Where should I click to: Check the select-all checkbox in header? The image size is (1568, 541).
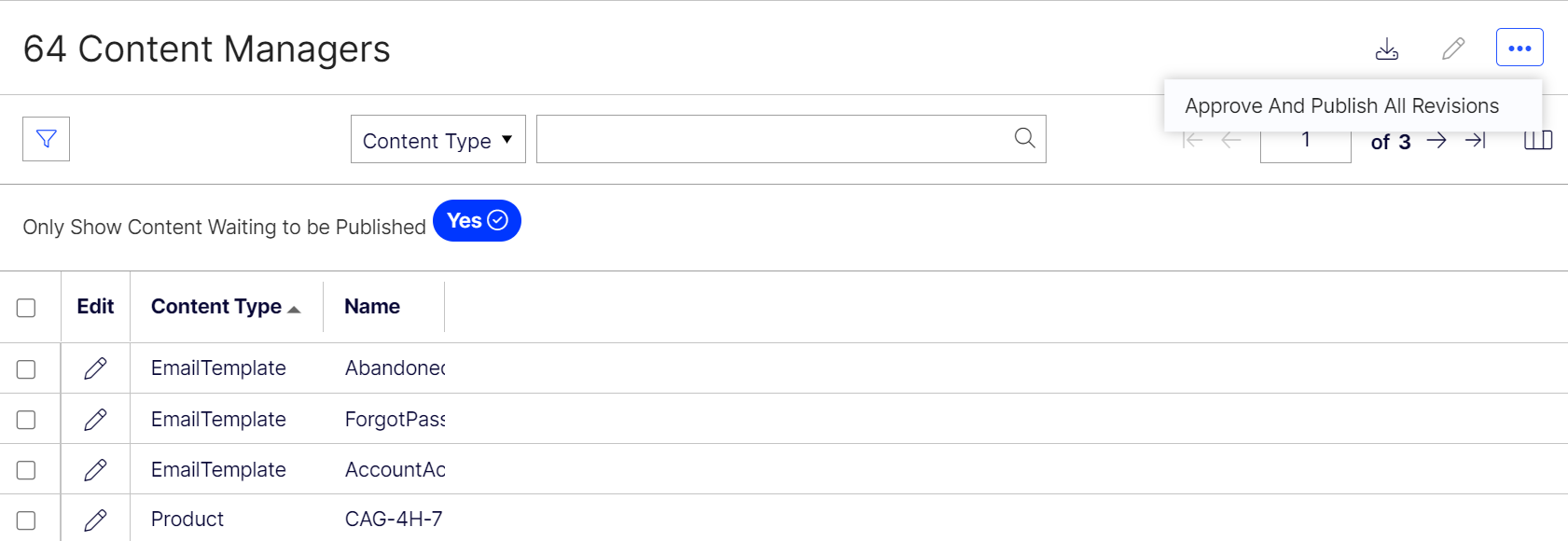27,306
